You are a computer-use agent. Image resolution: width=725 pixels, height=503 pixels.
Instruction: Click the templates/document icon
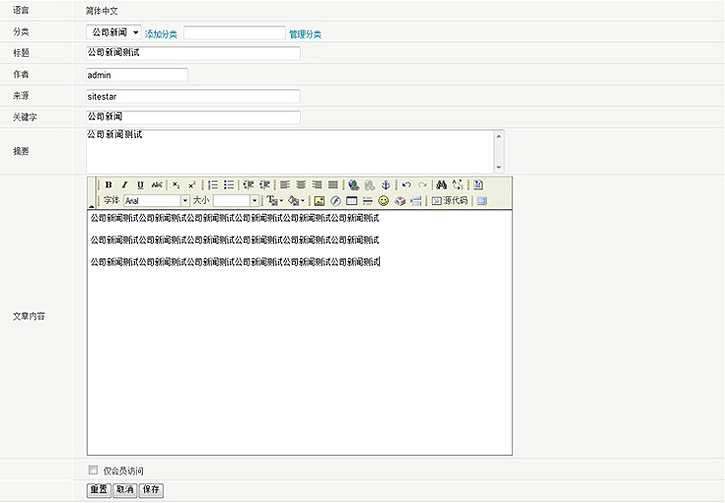(x=478, y=185)
